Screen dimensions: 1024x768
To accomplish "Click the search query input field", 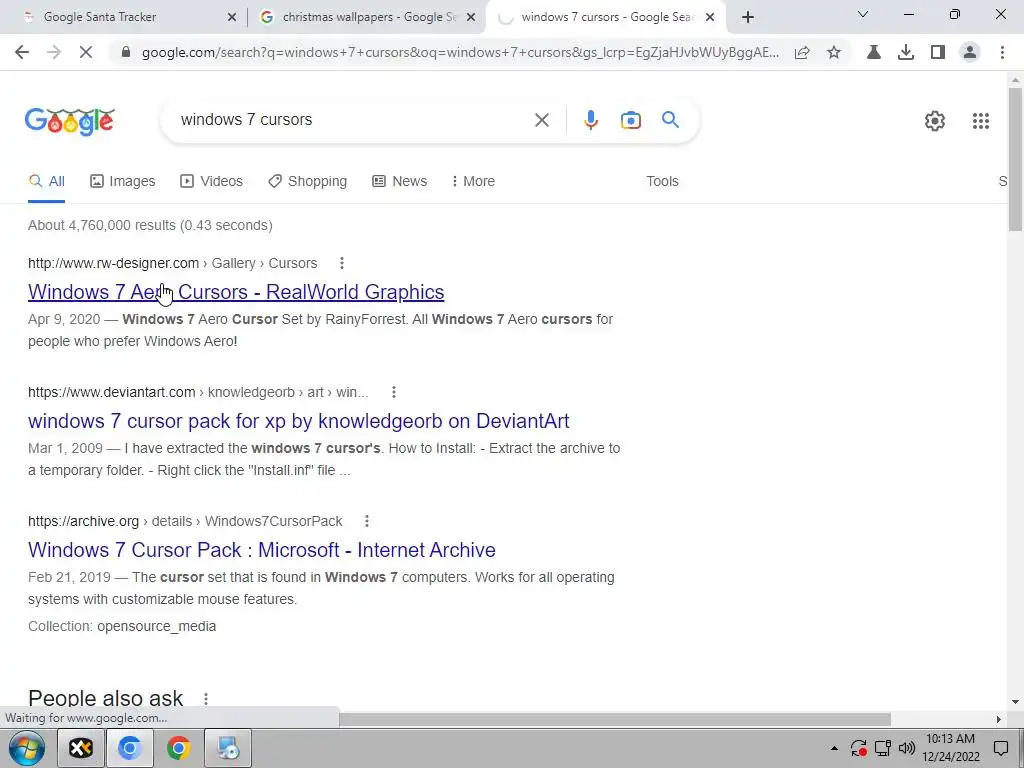I will click(x=353, y=120).
